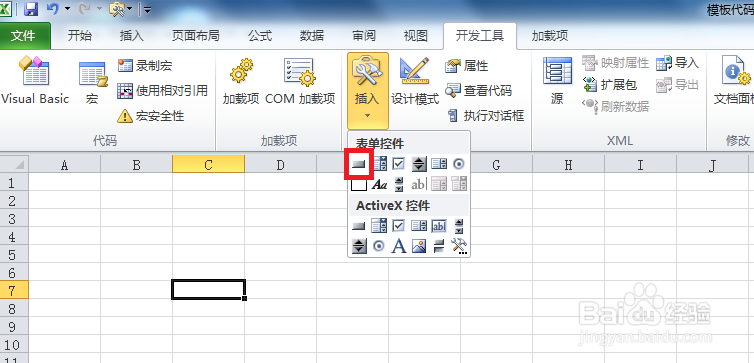Select row 7 header
The width and height of the screenshot is (754, 363).
[x=14, y=290]
